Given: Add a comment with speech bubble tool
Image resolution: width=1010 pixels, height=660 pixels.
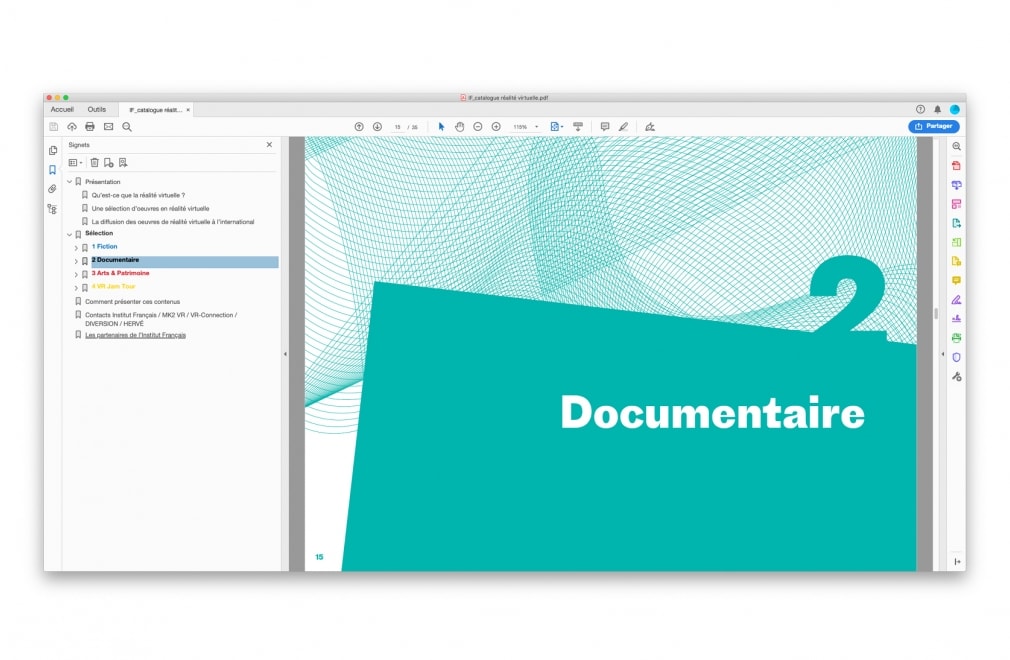Looking at the screenshot, I should coord(604,127).
